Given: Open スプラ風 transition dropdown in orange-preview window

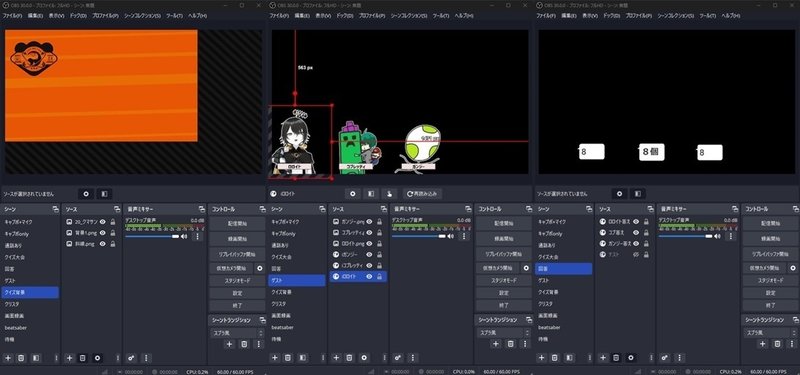Looking at the screenshot, I should click(237, 333).
